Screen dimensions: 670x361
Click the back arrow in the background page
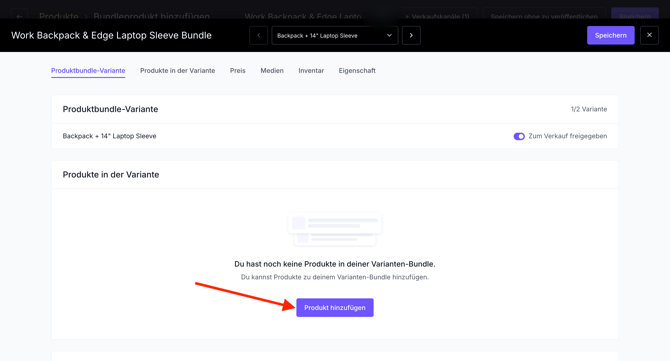point(19,16)
